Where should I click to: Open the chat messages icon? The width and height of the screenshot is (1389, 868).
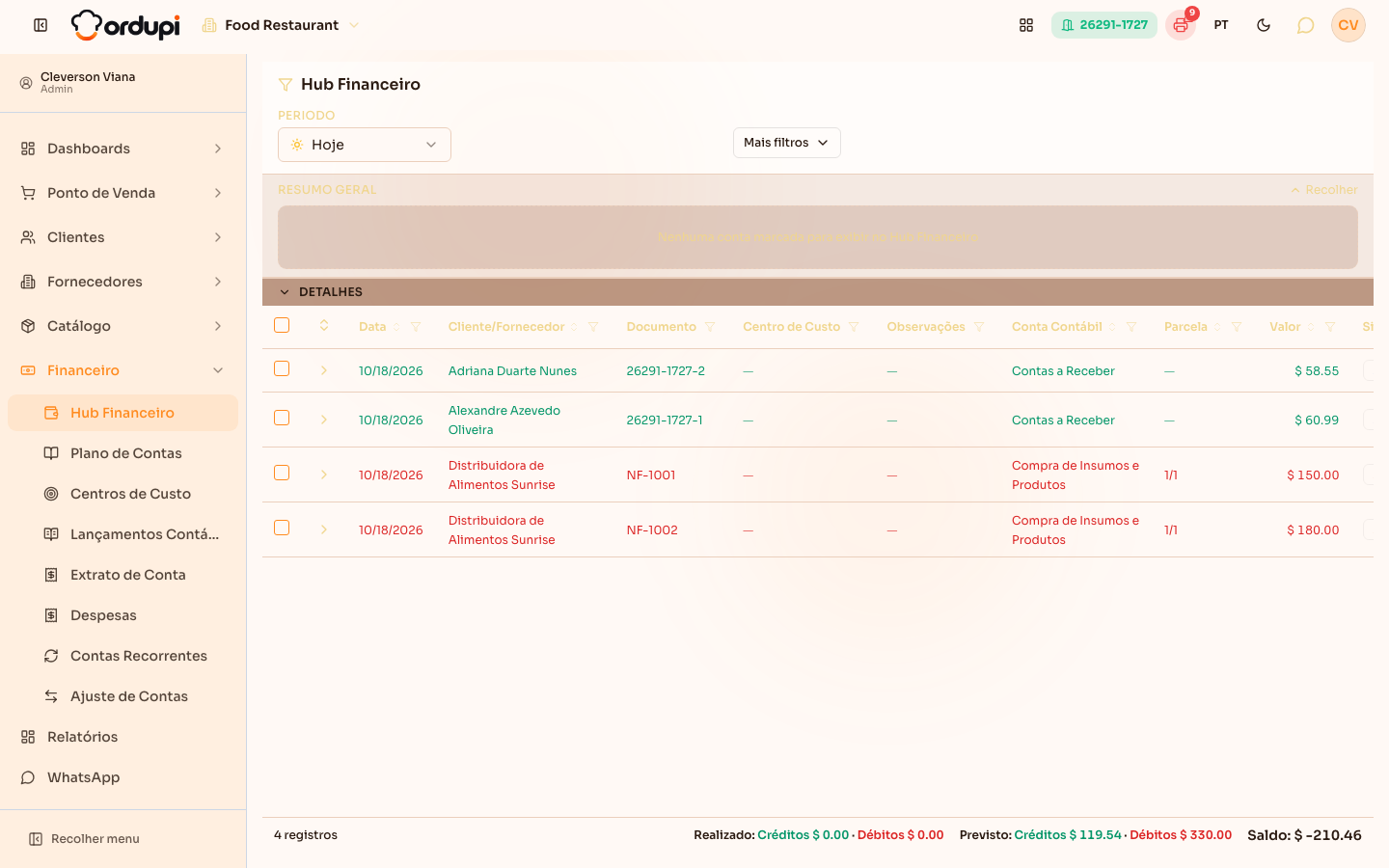(x=1305, y=25)
